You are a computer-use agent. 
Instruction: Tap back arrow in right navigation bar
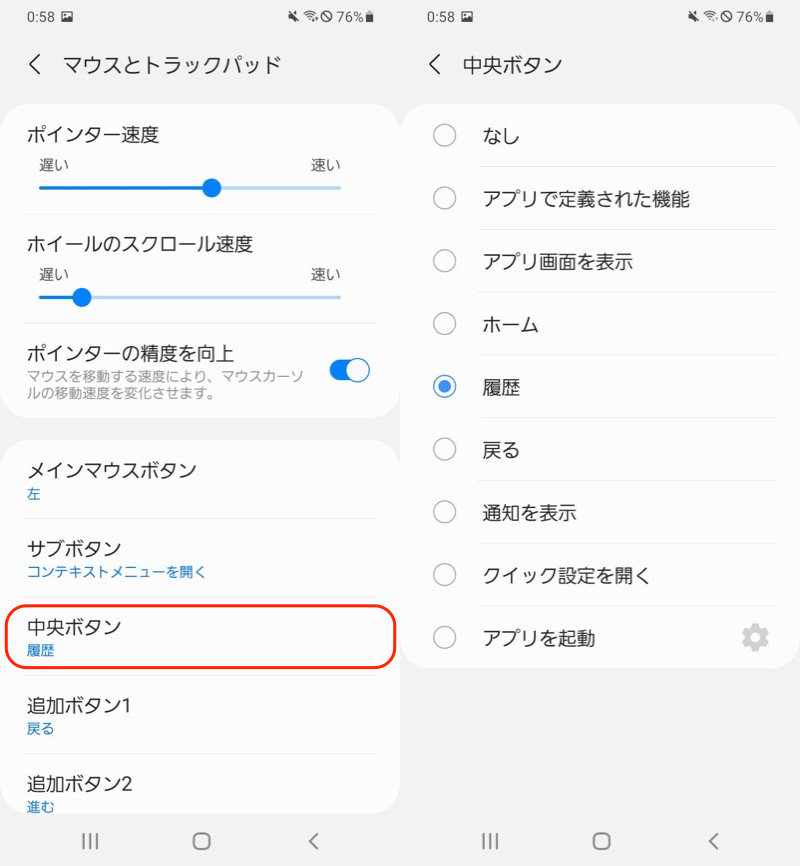coord(713,841)
